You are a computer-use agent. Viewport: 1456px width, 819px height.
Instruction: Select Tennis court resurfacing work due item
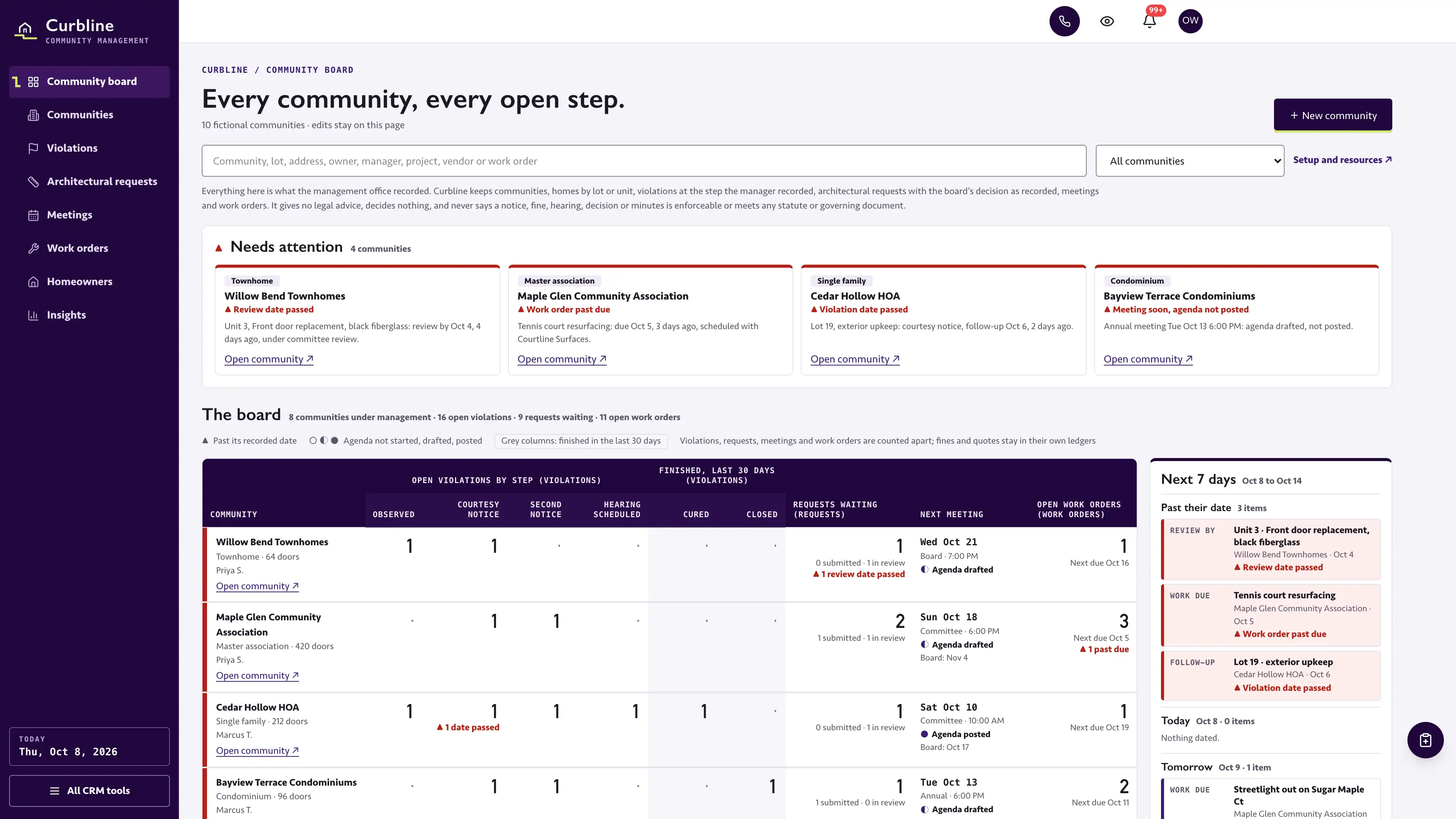pos(1271,615)
